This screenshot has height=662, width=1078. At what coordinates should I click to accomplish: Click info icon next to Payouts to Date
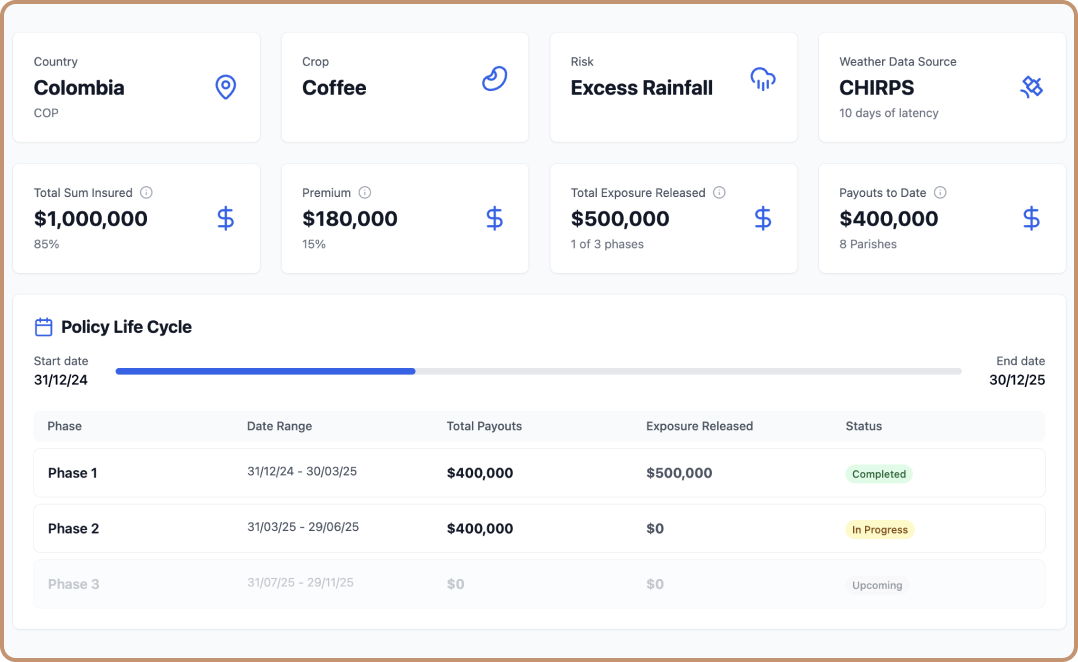coord(940,192)
